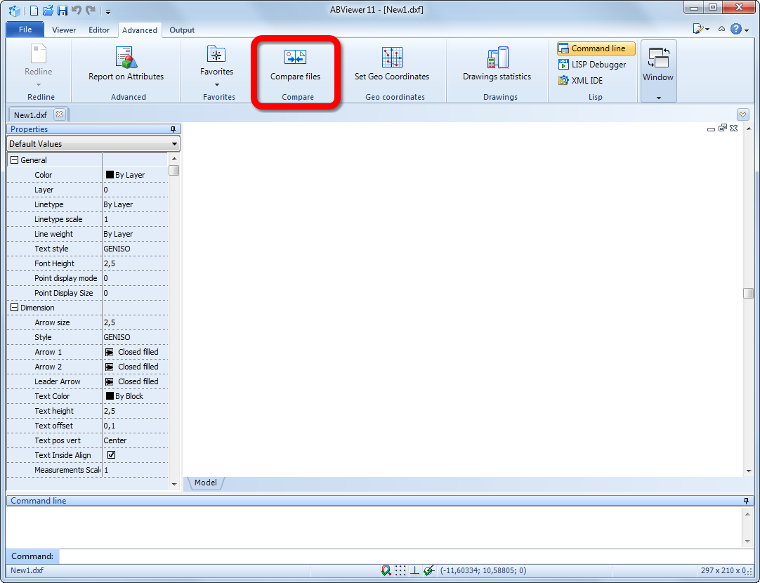Image resolution: width=760 pixels, height=583 pixels.
Task: Click the Line weight By Layer value
Action: click(x=136, y=234)
